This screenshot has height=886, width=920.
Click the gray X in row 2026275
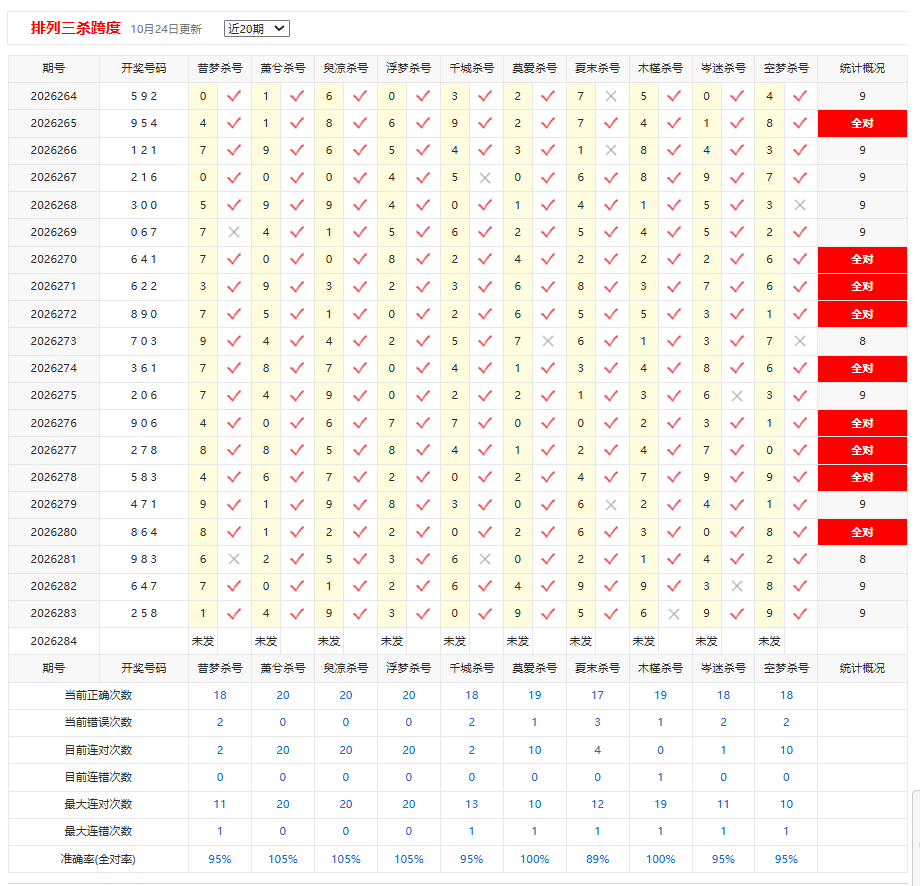737,396
